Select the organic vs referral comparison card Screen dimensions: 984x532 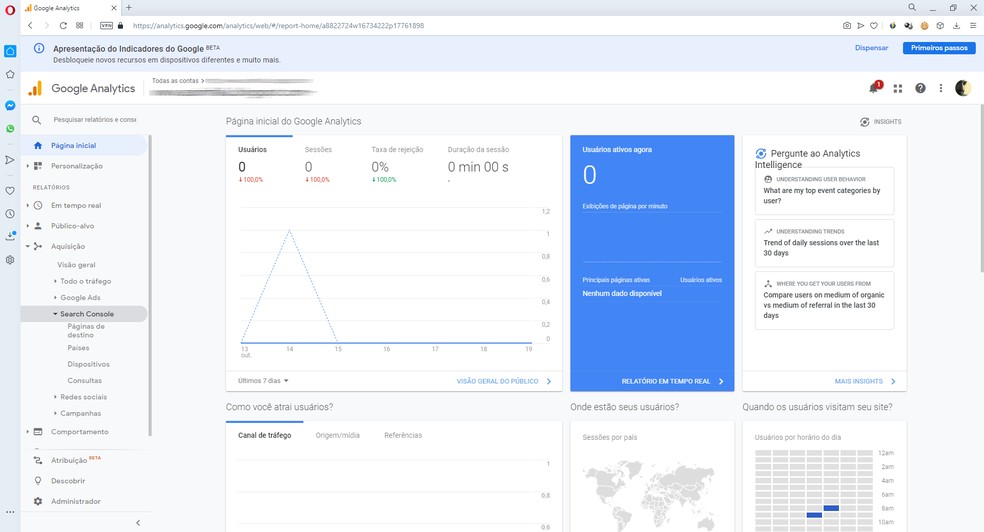tap(824, 300)
